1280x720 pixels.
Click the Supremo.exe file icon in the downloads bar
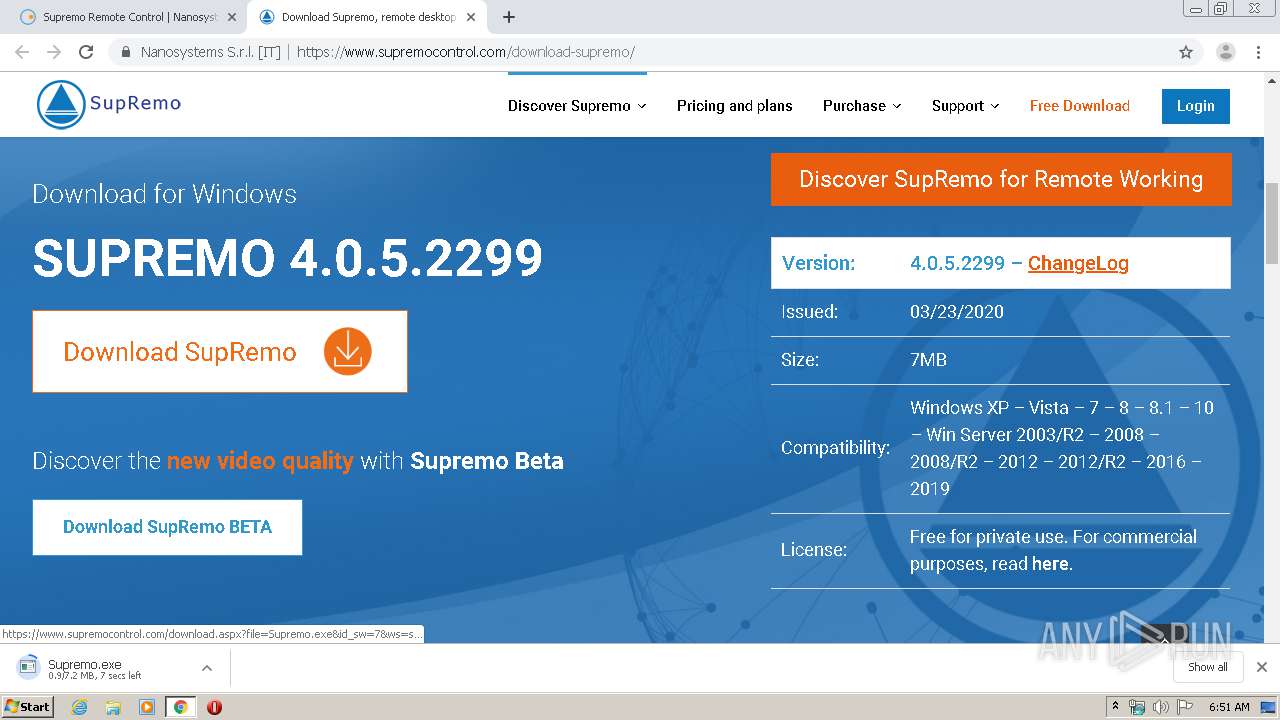point(29,667)
